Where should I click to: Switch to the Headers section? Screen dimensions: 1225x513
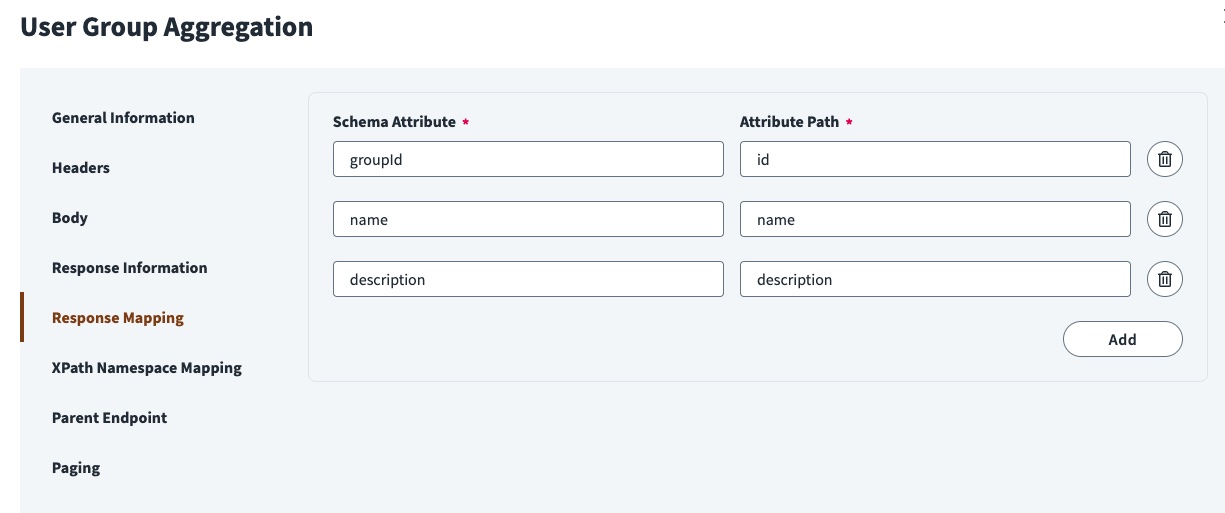coord(81,168)
